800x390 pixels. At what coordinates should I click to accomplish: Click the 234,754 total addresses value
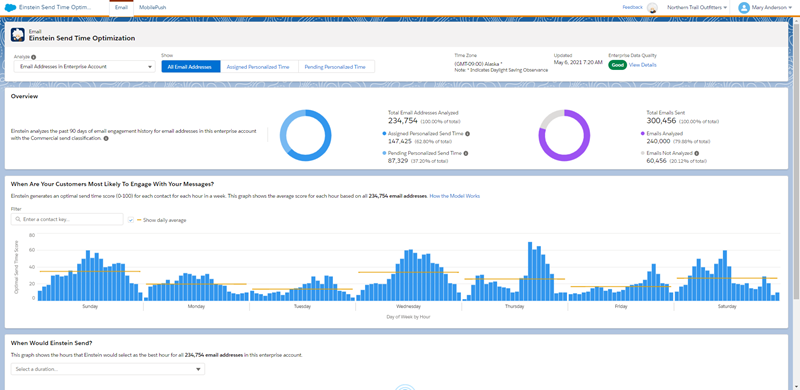click(403, 121)
